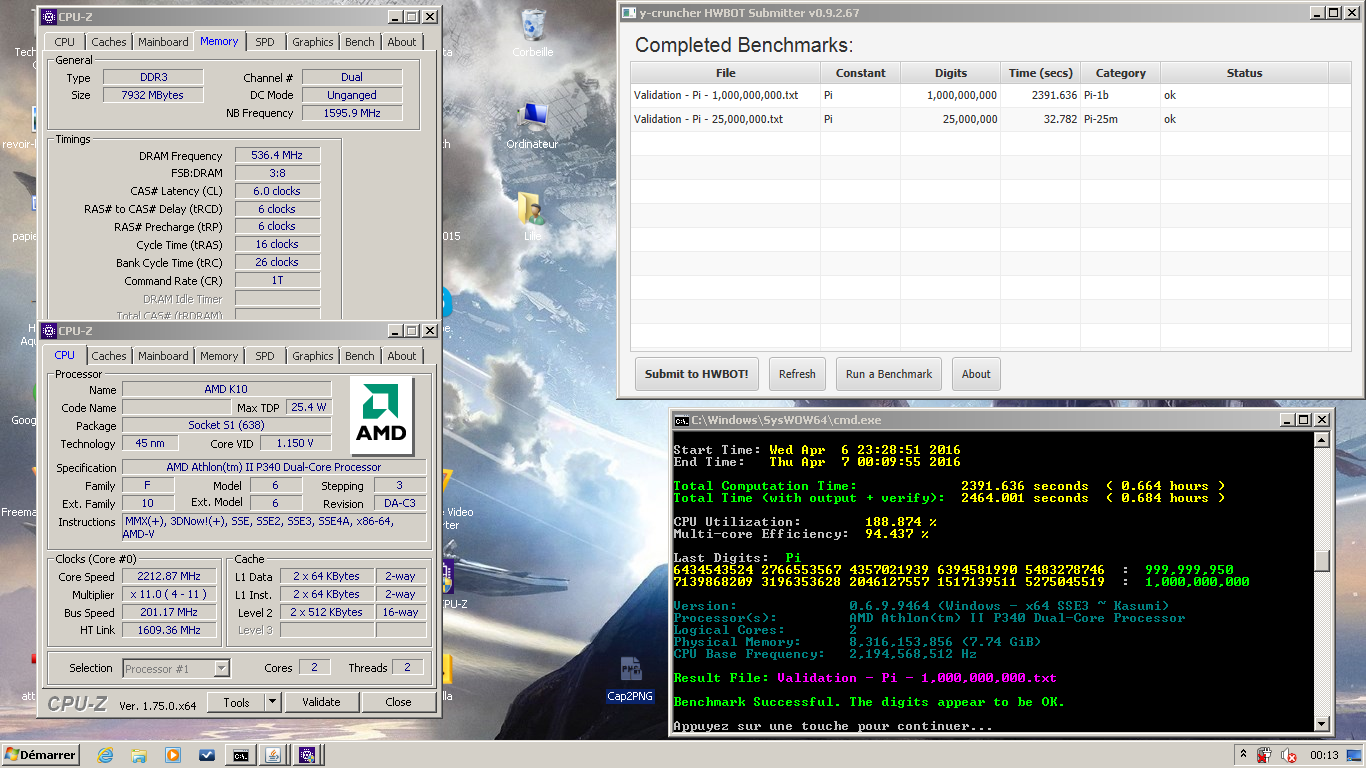Open Internet Explorer from the taskbar
Screen dimensions: 1366x768
(106, 755)
